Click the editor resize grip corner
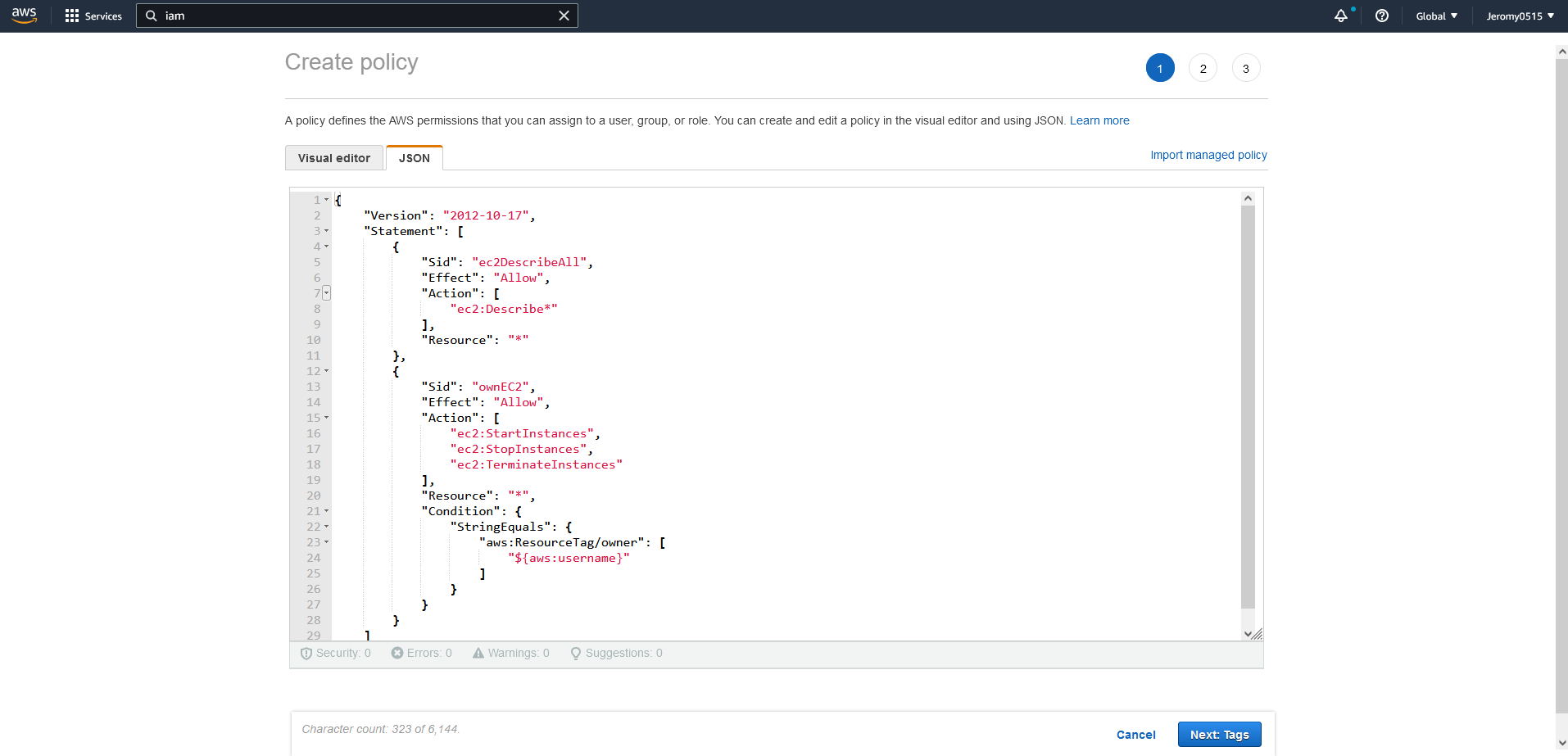The image size is (1568, 756). 1258,635
